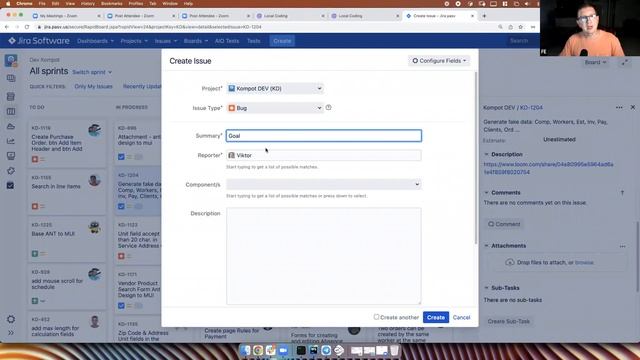
Task: Open the Component/s dropdown
Action: tap(324, 184)
